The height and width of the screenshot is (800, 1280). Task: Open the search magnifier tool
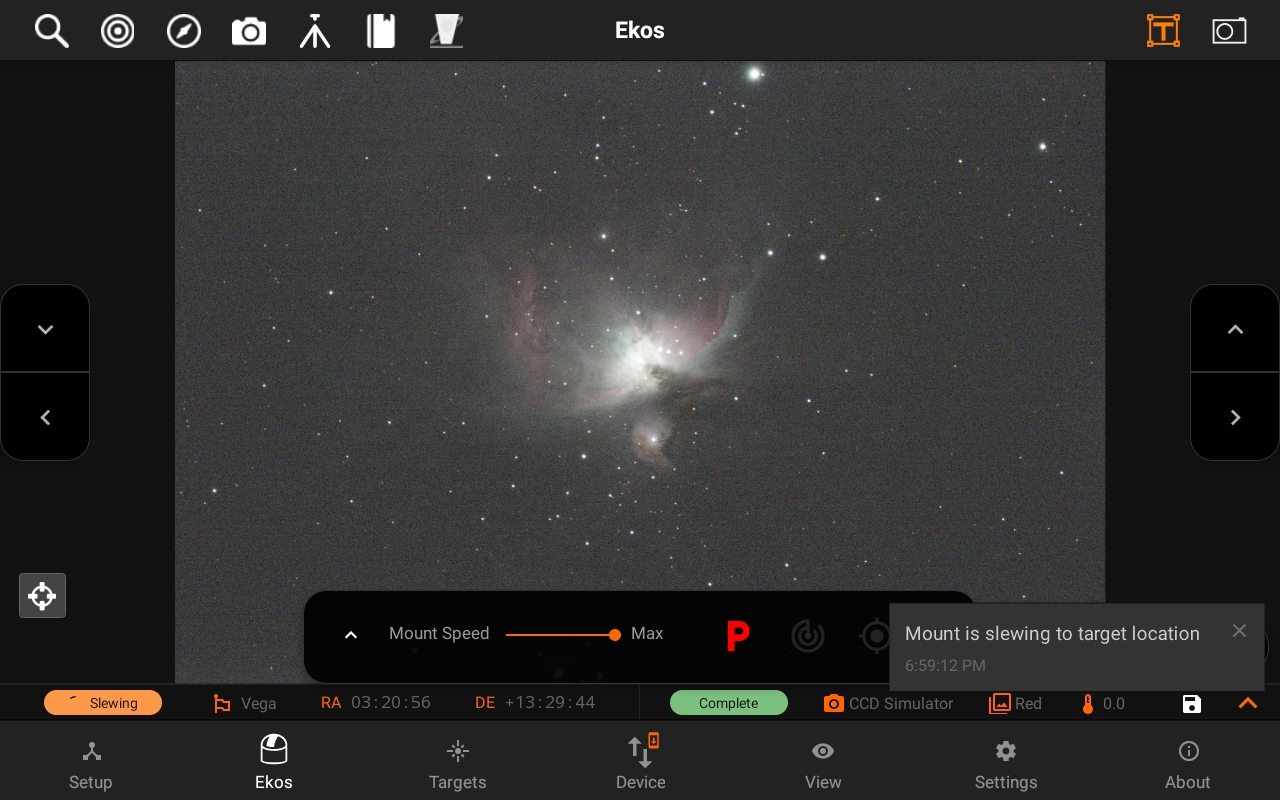pyautogui.click(x=51, y=31)
